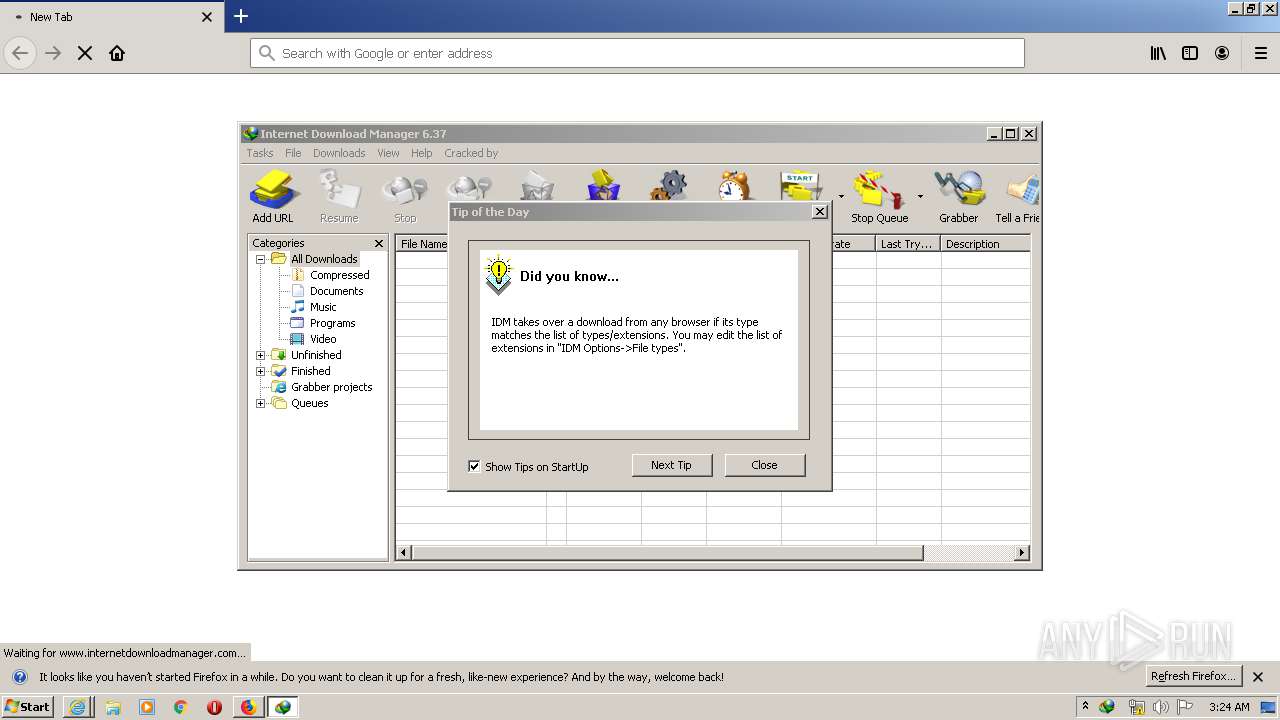
Task: Open the Firefox Library icon
Action: pos(1158,53)
